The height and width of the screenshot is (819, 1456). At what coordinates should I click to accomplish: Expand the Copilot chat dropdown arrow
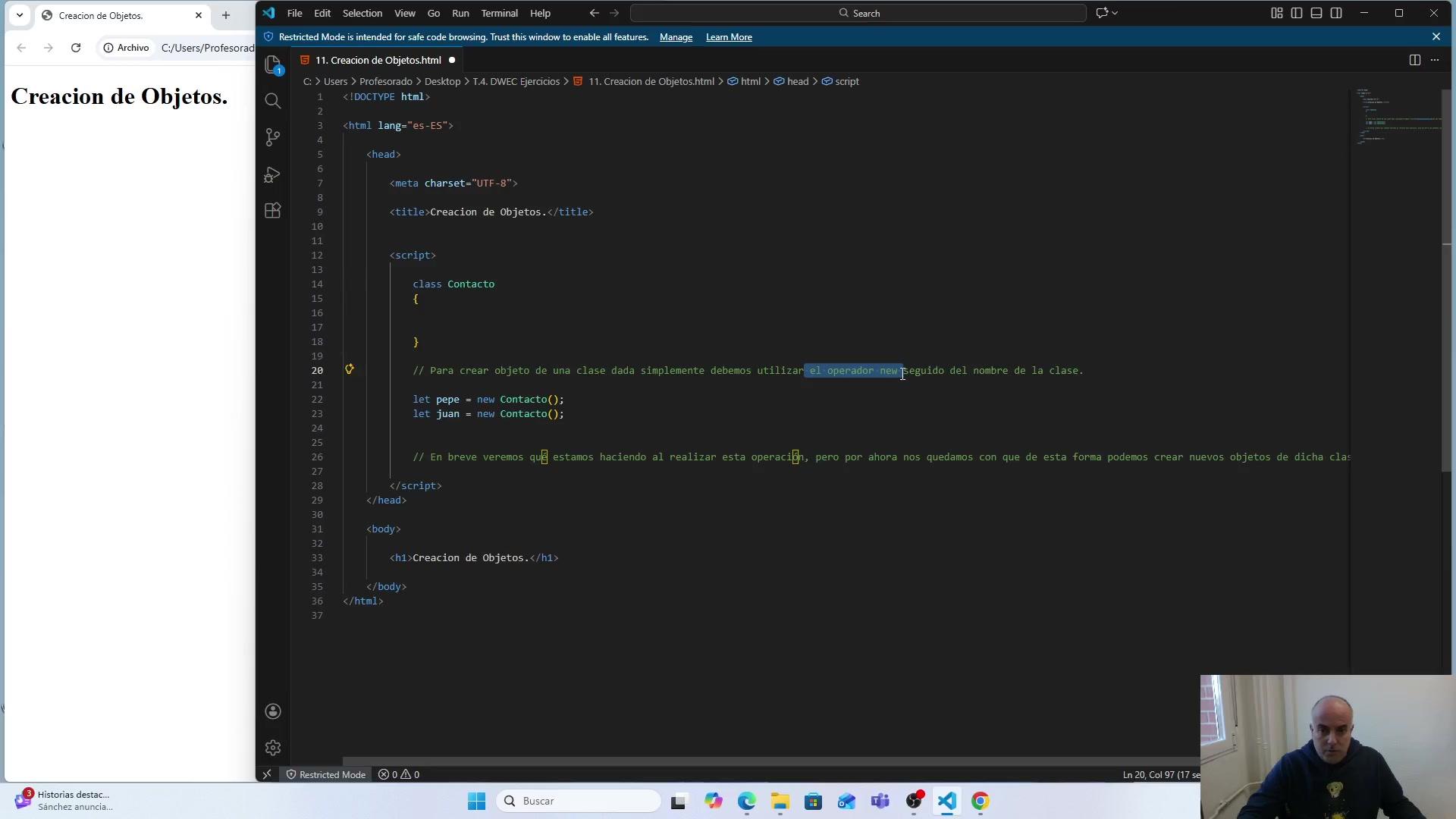[x=1115, y=13]
